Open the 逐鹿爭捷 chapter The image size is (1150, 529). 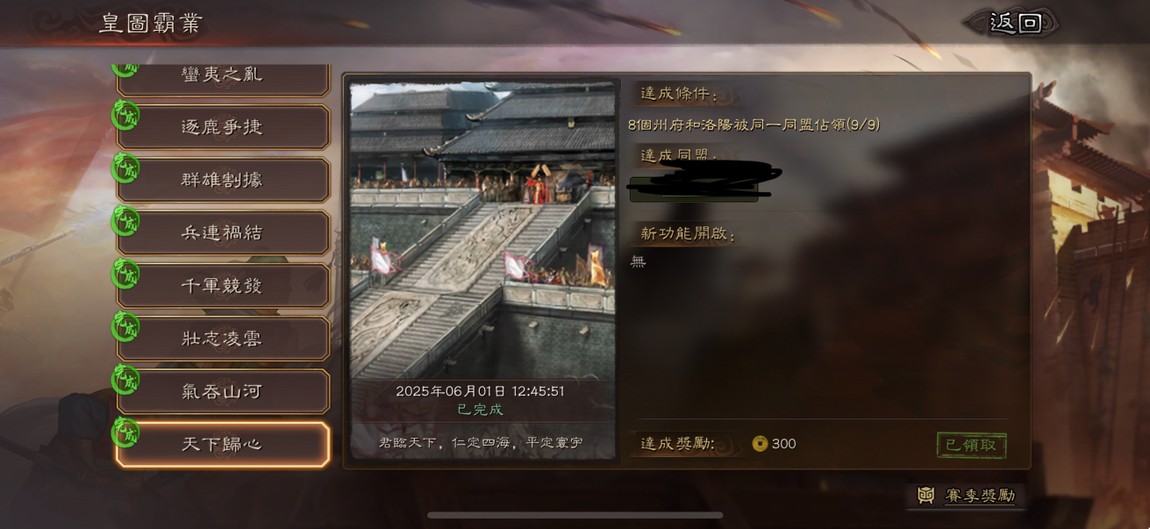(223, 127)
